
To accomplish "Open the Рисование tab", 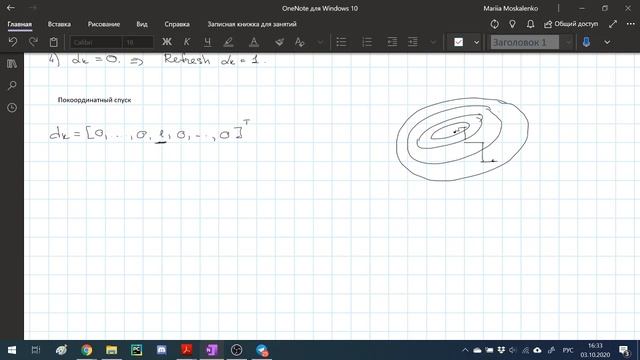I will click(x=104, y=24).
